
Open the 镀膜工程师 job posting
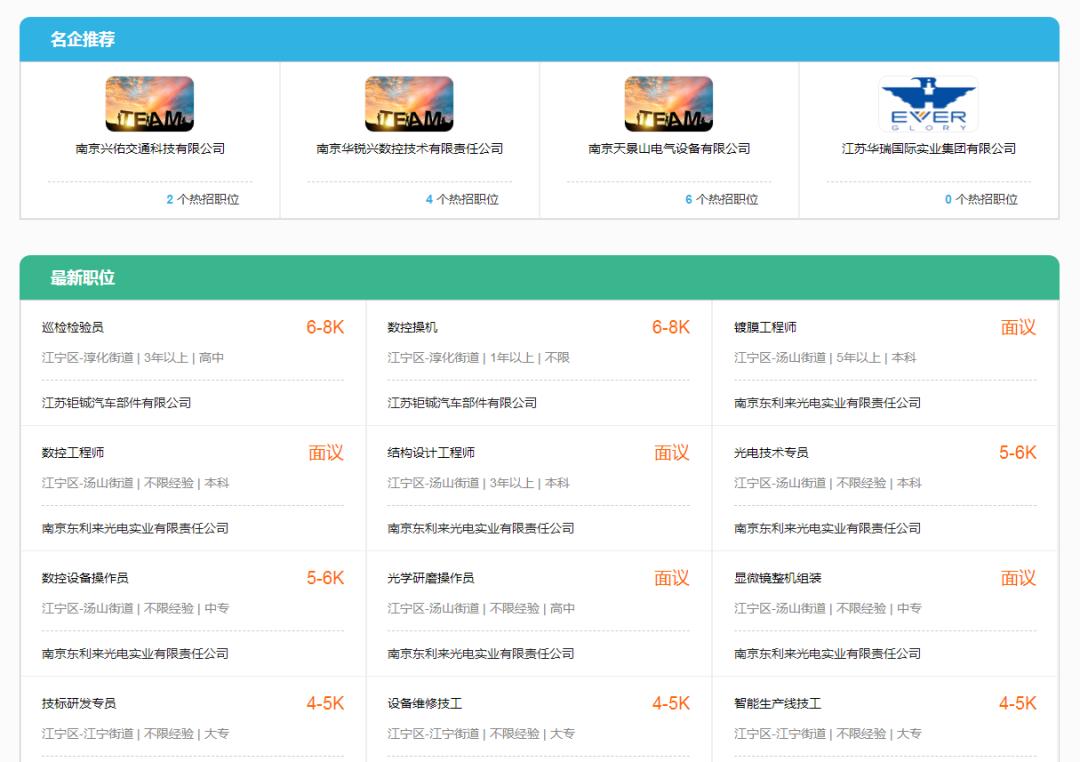click(765, 327)
